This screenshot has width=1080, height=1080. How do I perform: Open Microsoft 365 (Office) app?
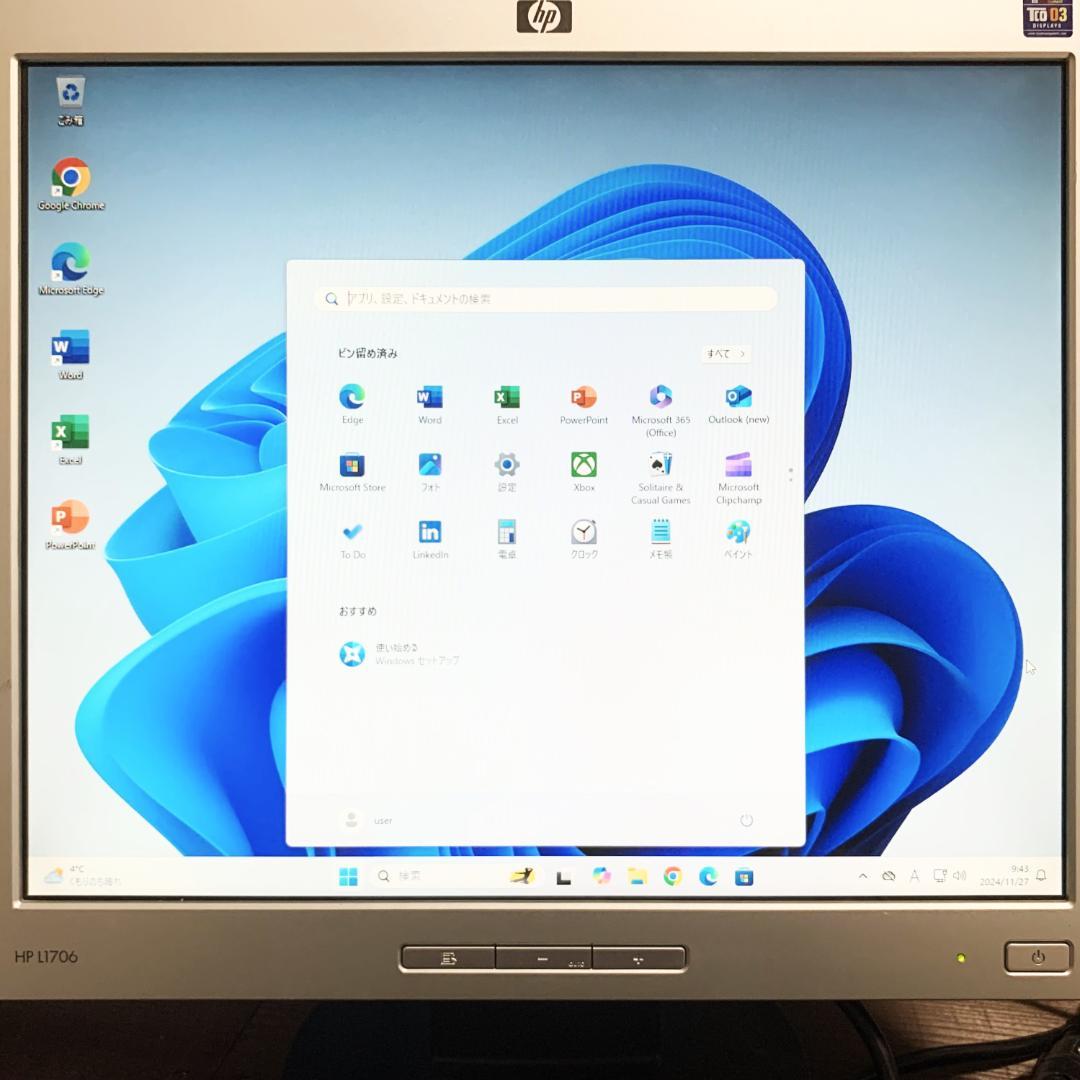point(661,411)
